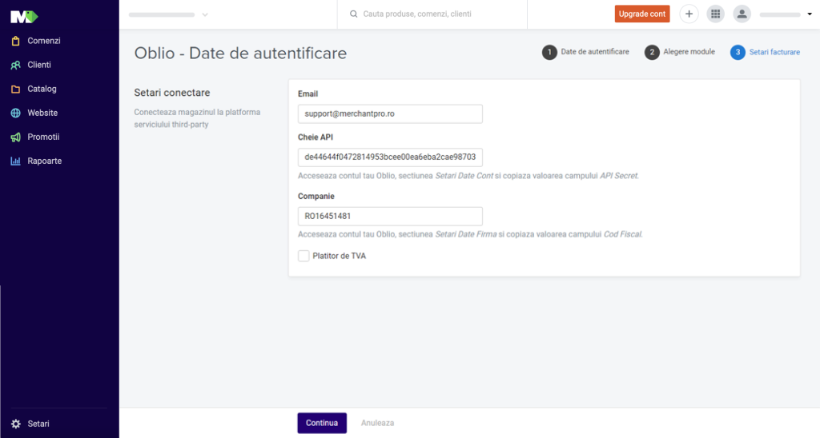Image resolution: width=820 pixels, height=438 pixels.
Task: Click the user avatar icon
Action: point(742,14)
